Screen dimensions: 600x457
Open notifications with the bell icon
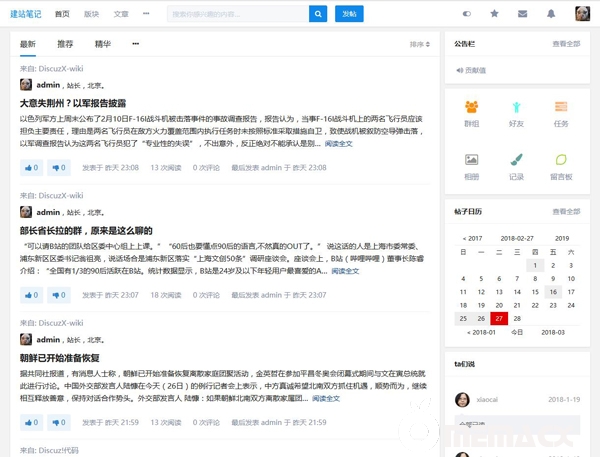(x=550, y=14)
